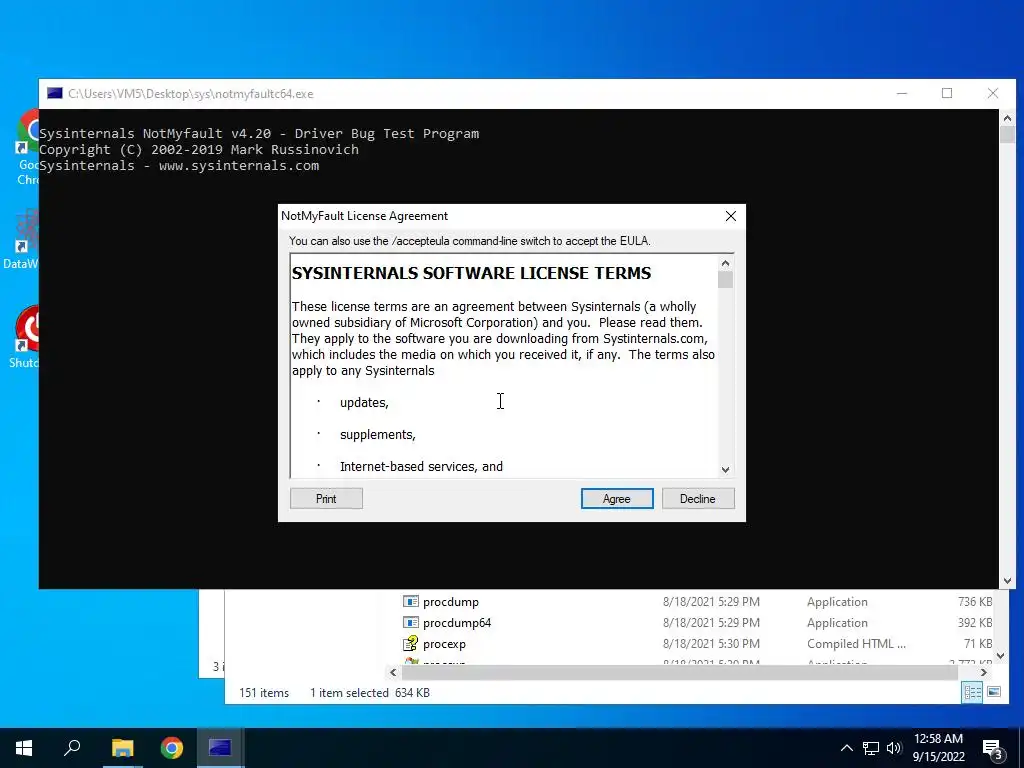Switch Explorer to details view icon
This screenshot has height=768, width=1024.
pyautogui.click(x=972, y=692)
